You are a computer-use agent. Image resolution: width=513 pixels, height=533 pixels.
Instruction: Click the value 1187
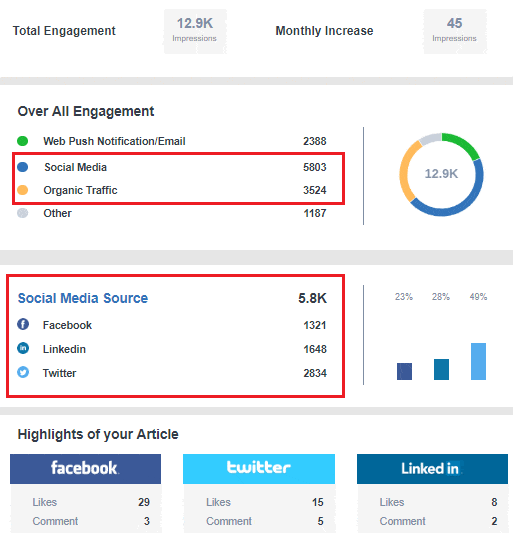[x=314, y=213]
